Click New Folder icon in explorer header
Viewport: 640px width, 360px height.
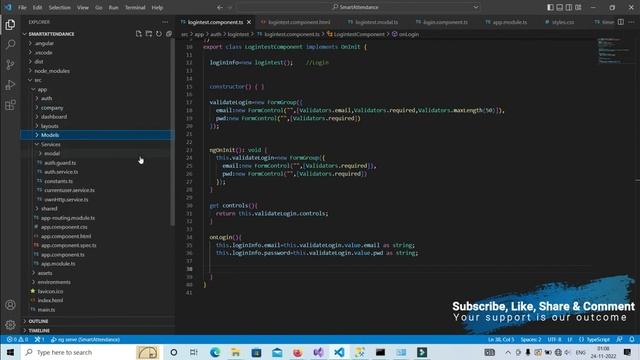(x=149, y=34)
